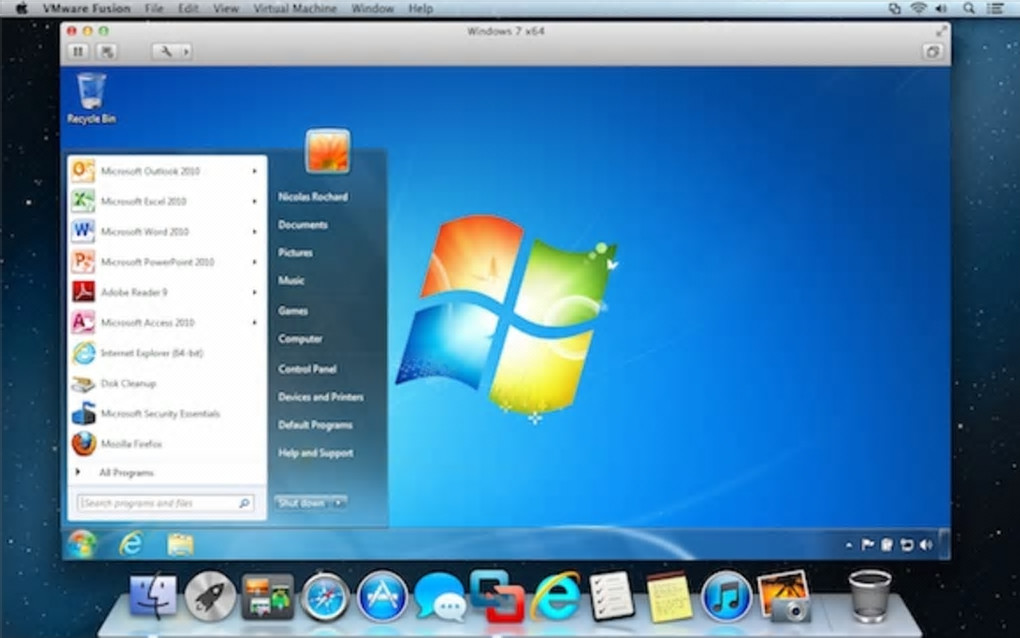
Task: Take a snapshot with VMware toolbar icon
Action: click(107, 51)
